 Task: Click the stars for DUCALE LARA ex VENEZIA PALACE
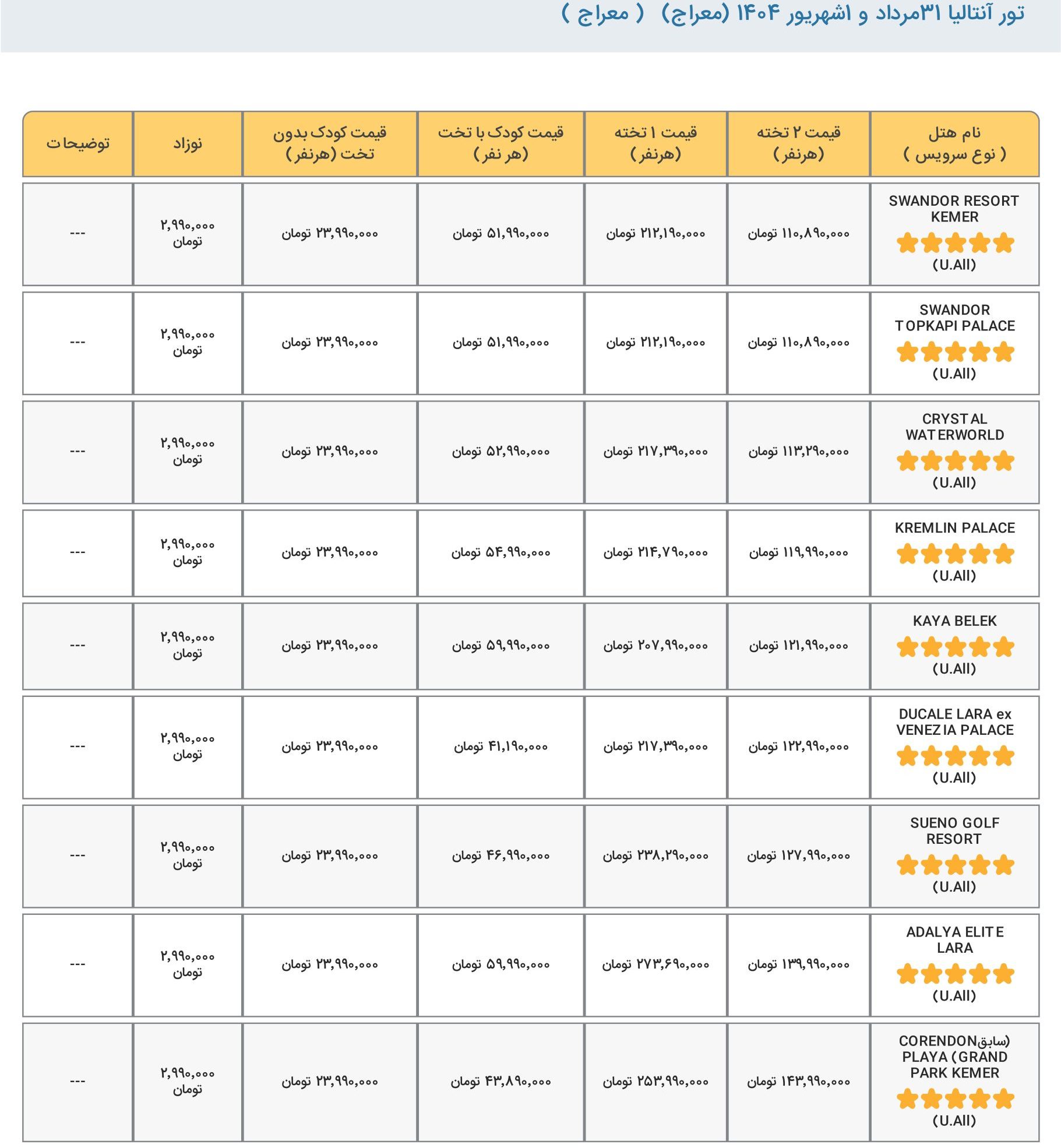tap(955, 756)
